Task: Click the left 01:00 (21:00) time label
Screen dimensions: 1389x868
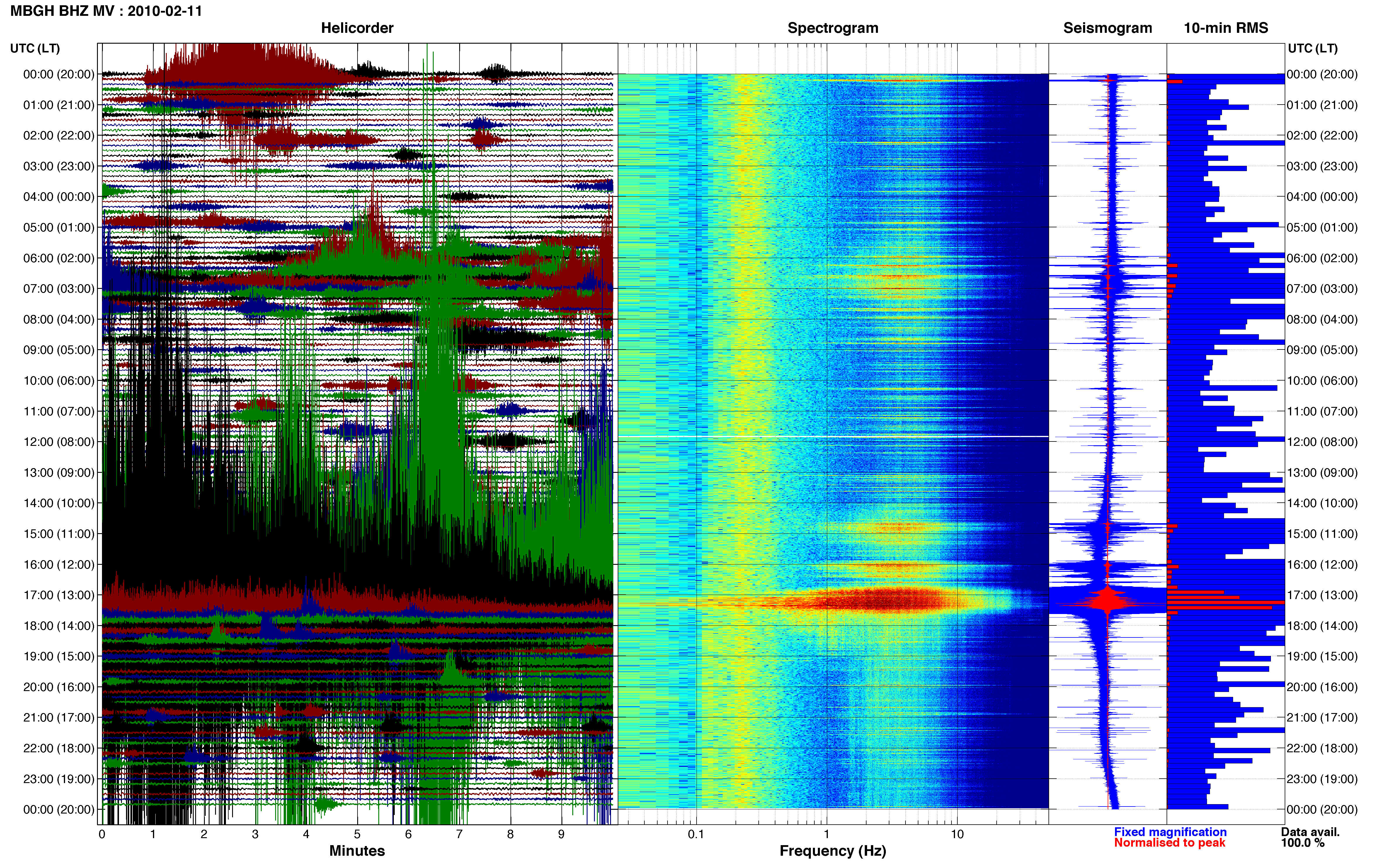Action: point(59,105)
